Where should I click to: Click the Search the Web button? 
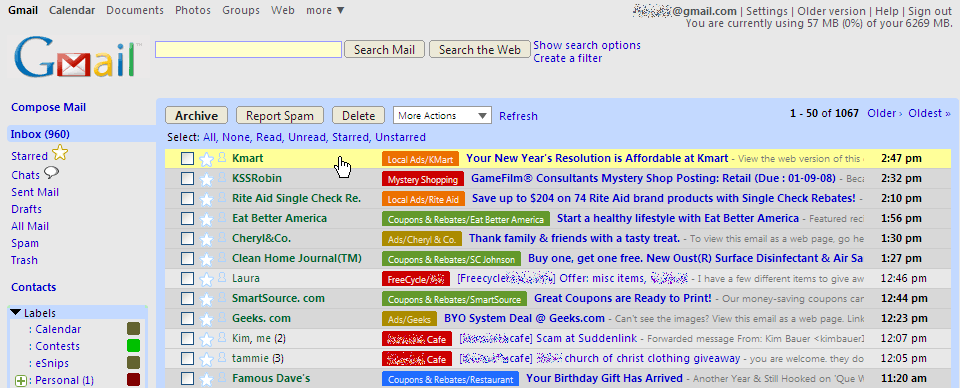[x=479, y=50]
